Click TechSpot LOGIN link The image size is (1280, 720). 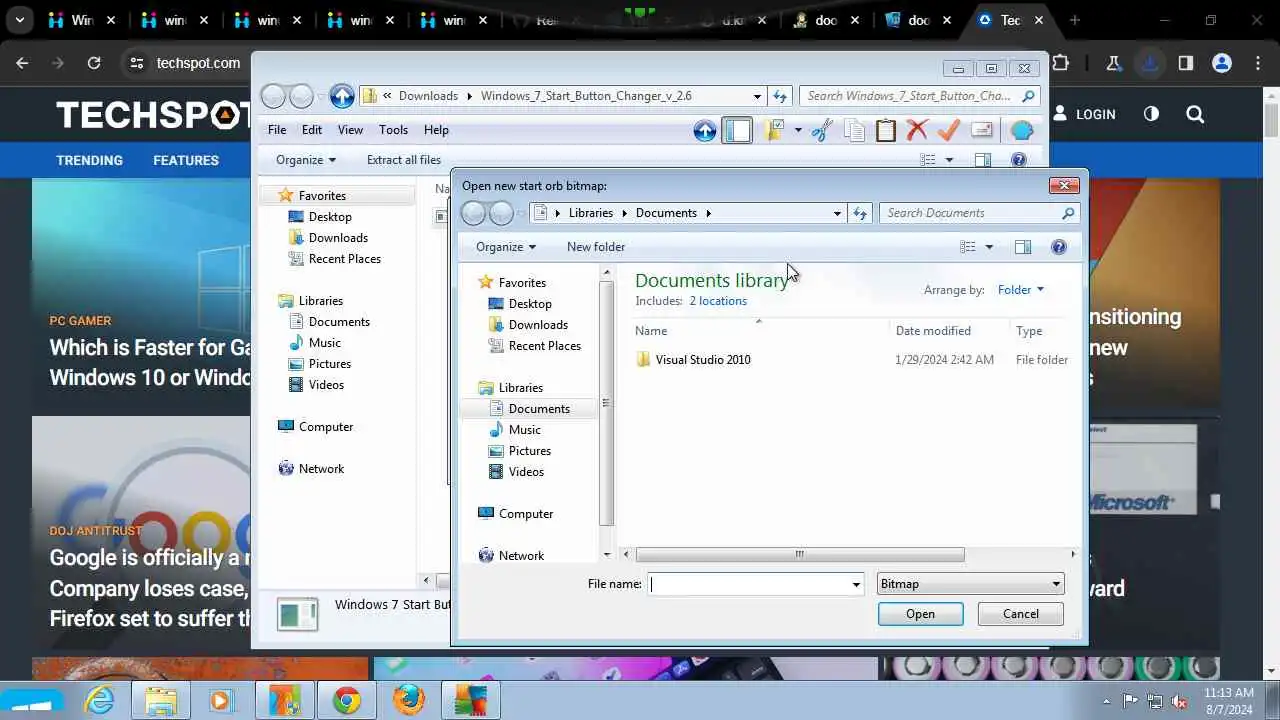coord(1084,114)
